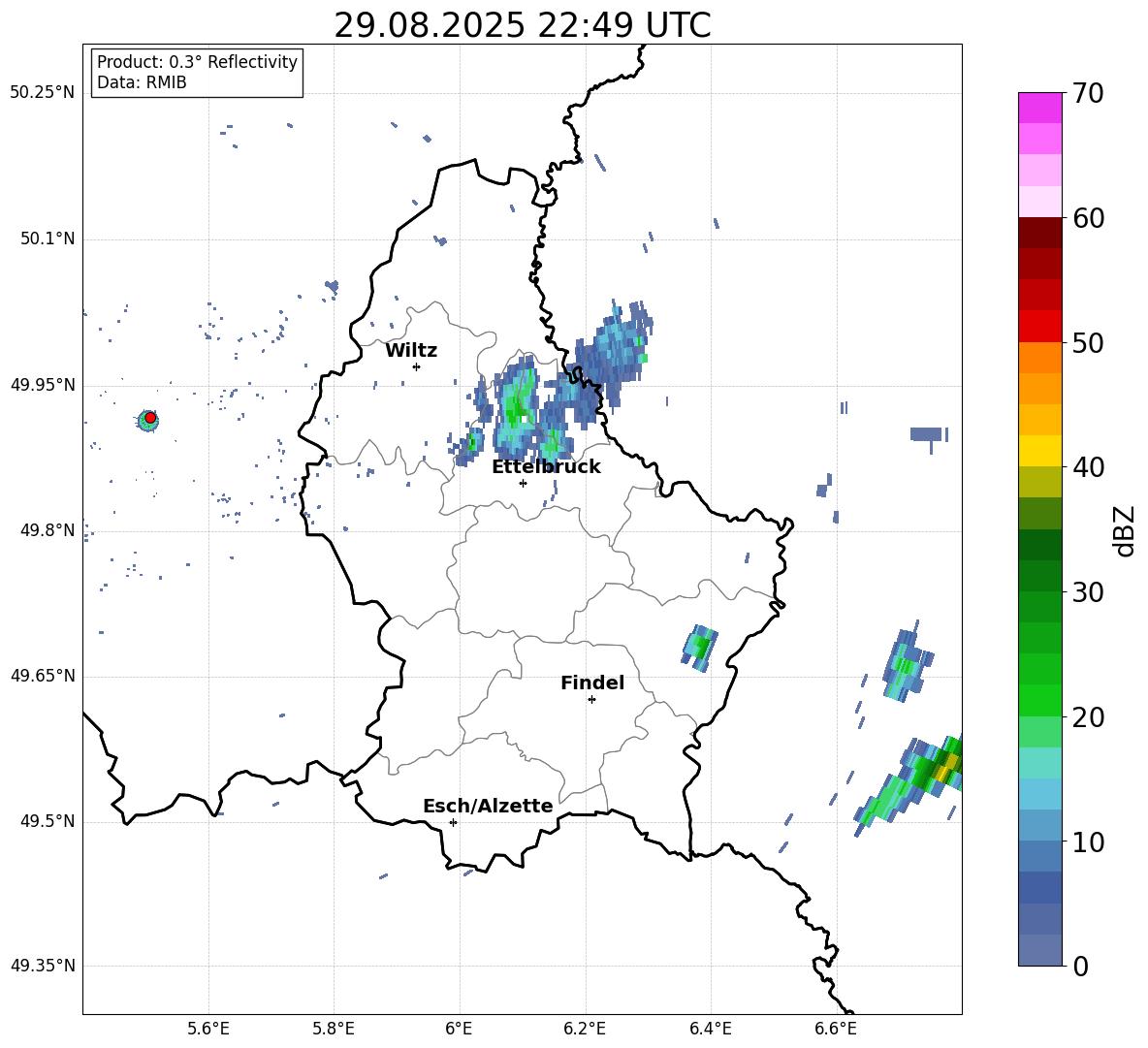This screenshot has width=1148, height=1048.
Task: Click the 70 colorbar tick label
Action: tap(1088, 94)
